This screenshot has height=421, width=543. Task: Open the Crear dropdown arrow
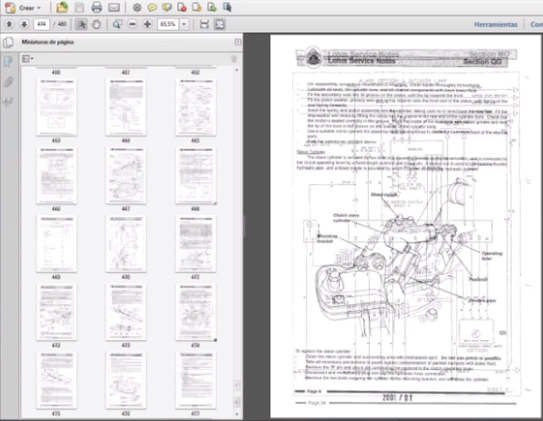click(x=39, y=8)
